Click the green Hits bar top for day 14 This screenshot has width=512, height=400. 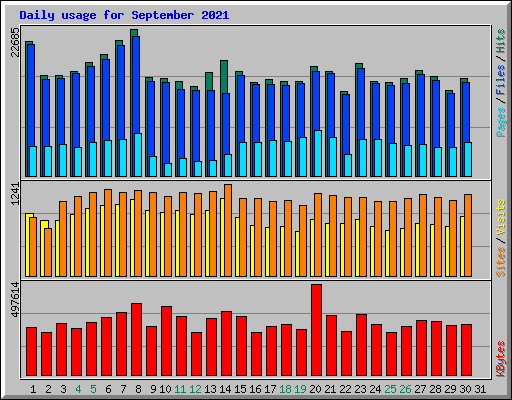pyautogui.click(x=224, y=77)
